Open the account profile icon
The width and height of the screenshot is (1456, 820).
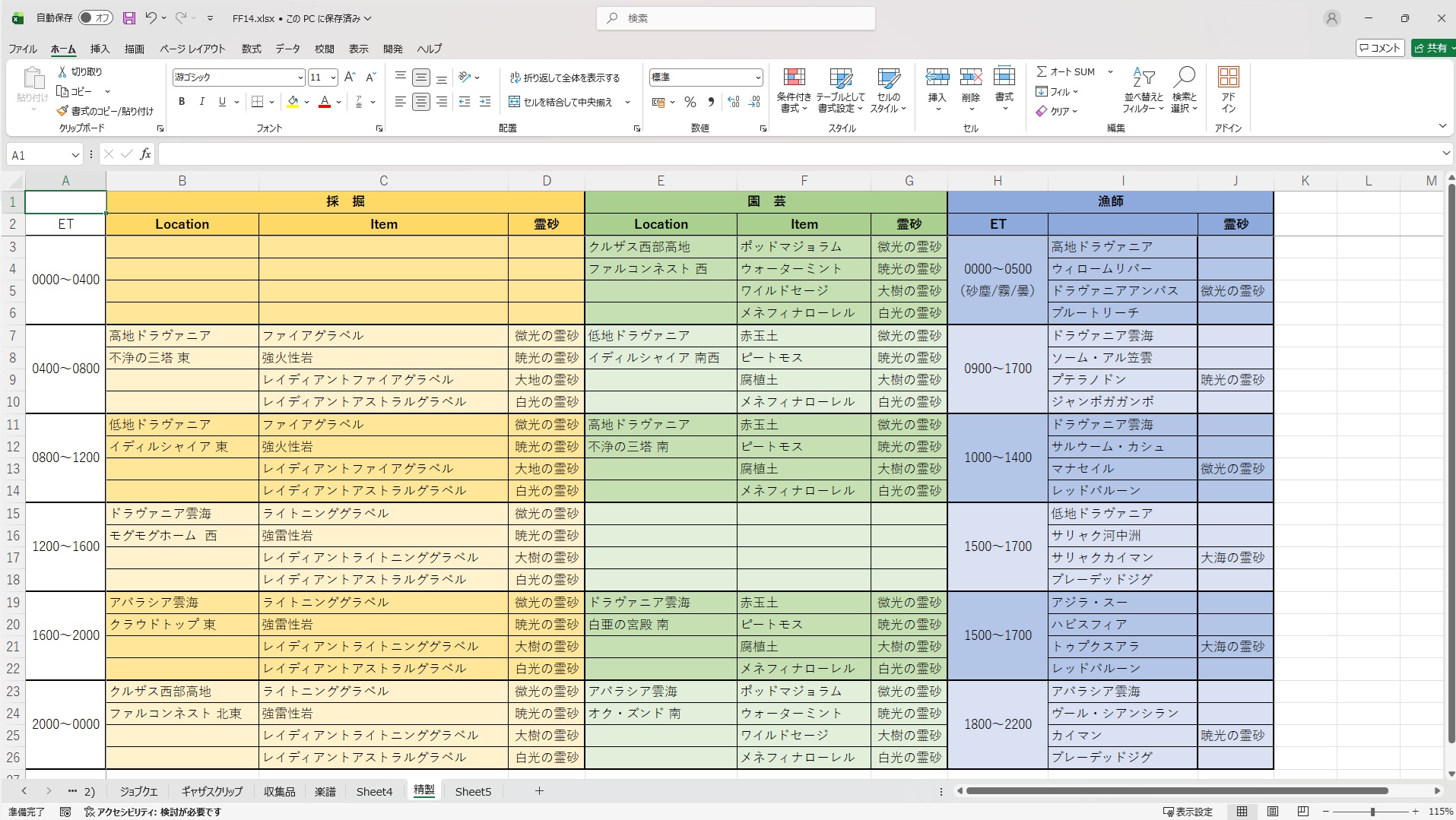pos(1331,18)
